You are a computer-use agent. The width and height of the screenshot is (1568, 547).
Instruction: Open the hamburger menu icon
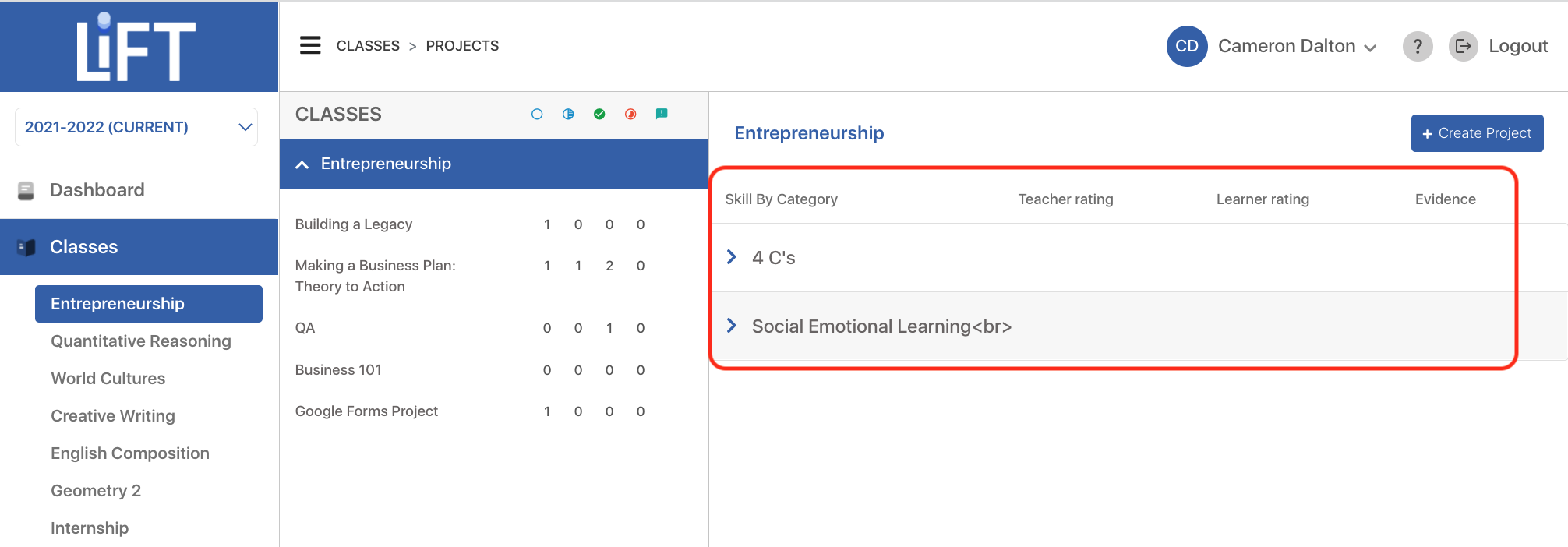click(310, 45)
